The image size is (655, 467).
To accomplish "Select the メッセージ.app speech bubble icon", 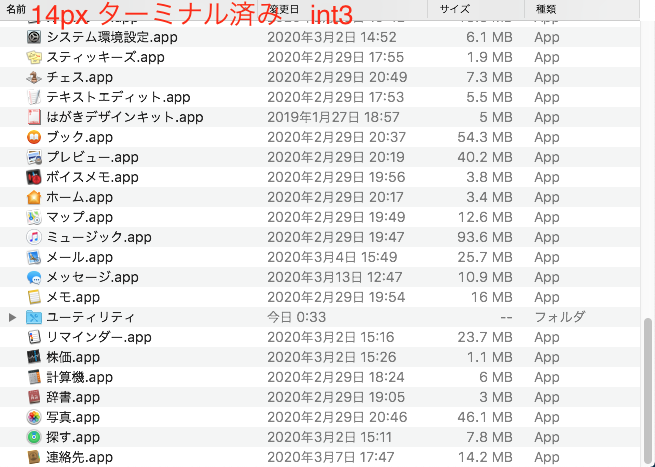I will point(34,277).
